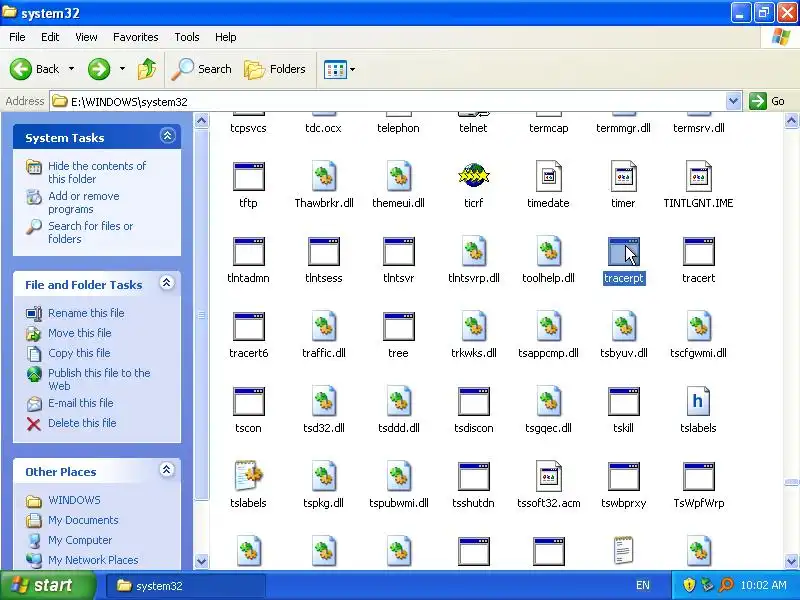Click Delete this file link
Viewport: 800px width, 600px height.
point(82,423)
